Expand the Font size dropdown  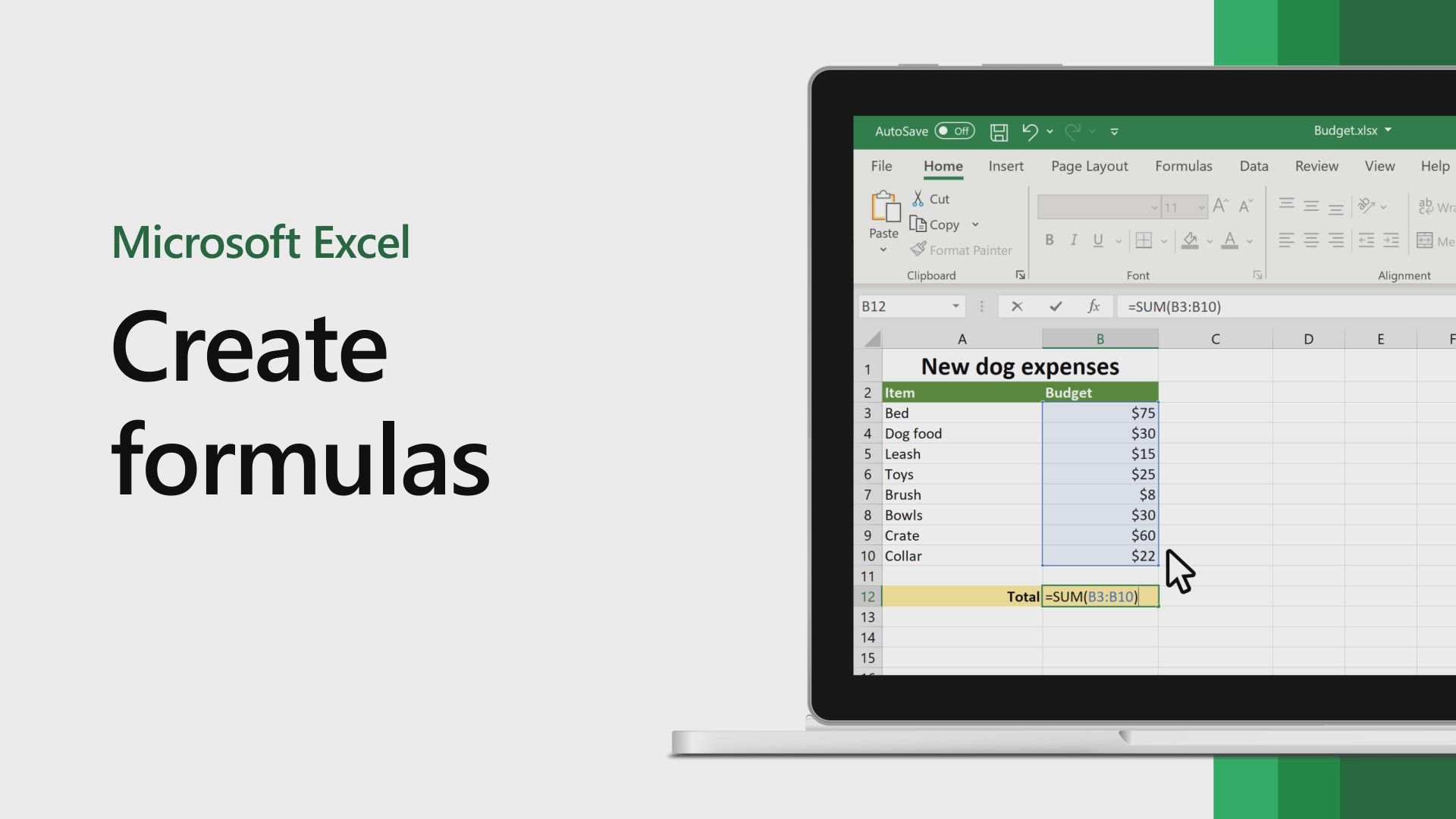click(x=1200, y=207)
